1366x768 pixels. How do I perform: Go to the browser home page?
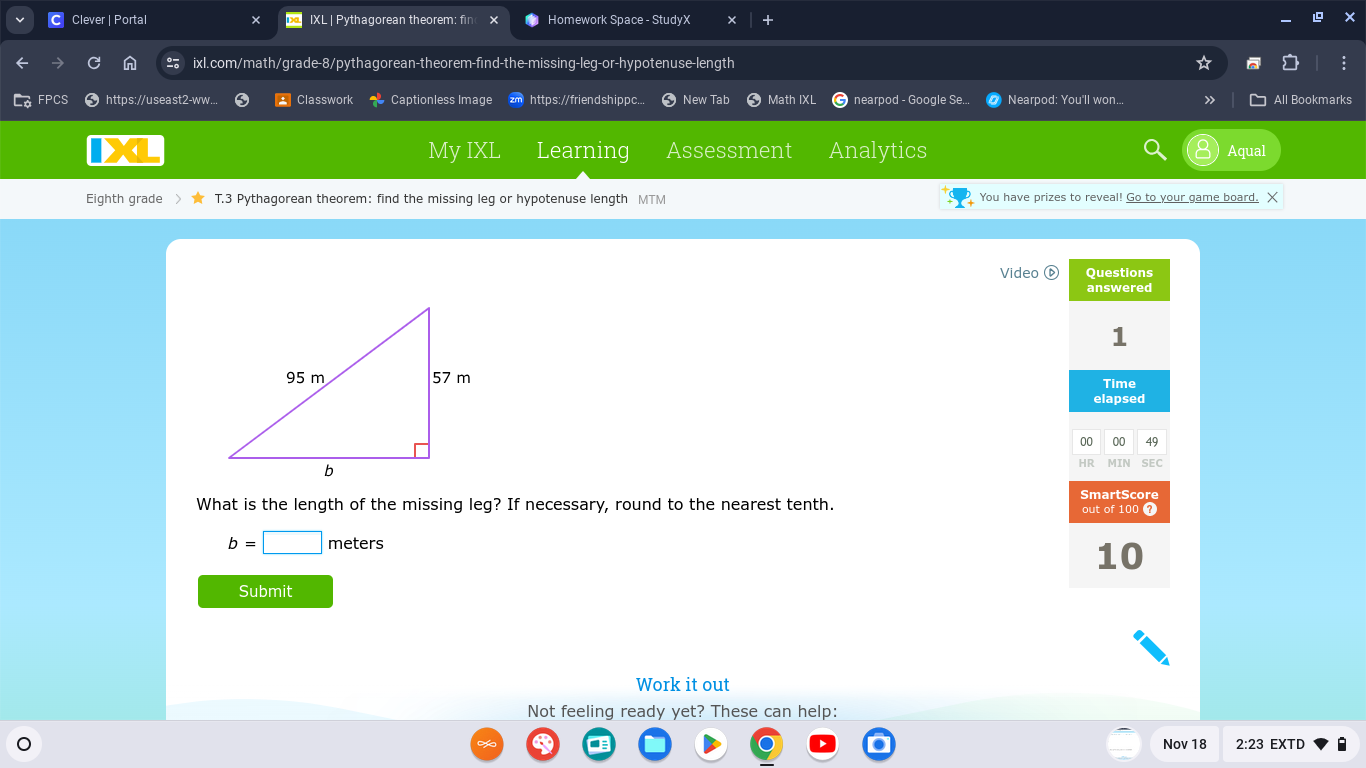[130, 63]
